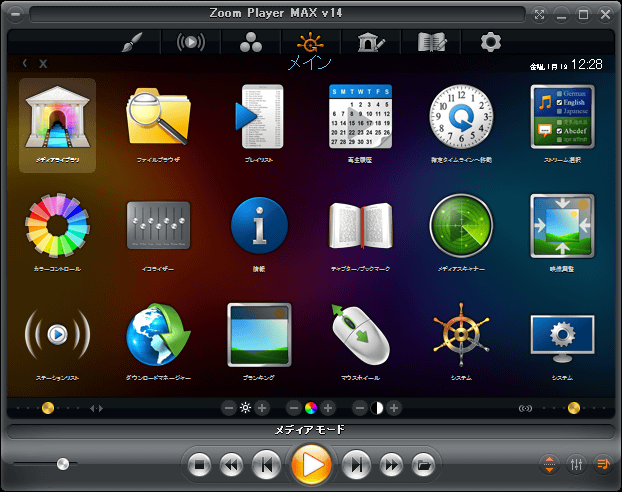This screenshot has height=492, width=622.
Task: Go back with the left chevron
Action: coord(25,63)
